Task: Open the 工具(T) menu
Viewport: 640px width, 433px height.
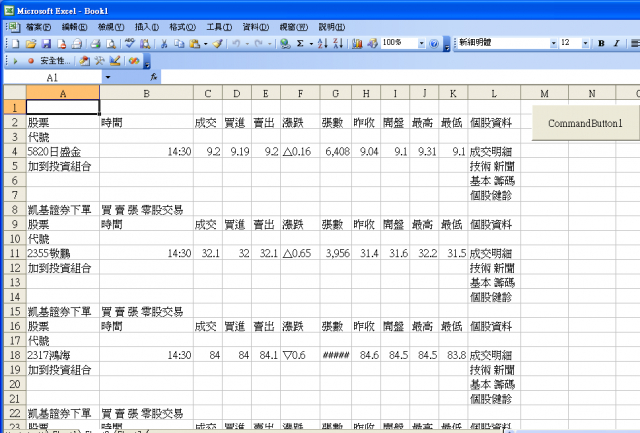Action: pos(219,27)
